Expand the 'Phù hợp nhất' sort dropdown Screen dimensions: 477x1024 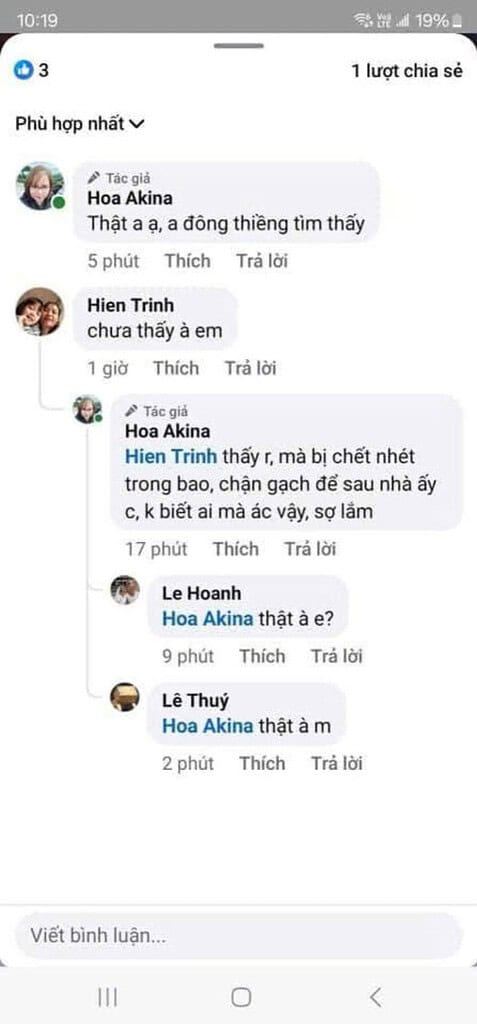pos(80,123)
